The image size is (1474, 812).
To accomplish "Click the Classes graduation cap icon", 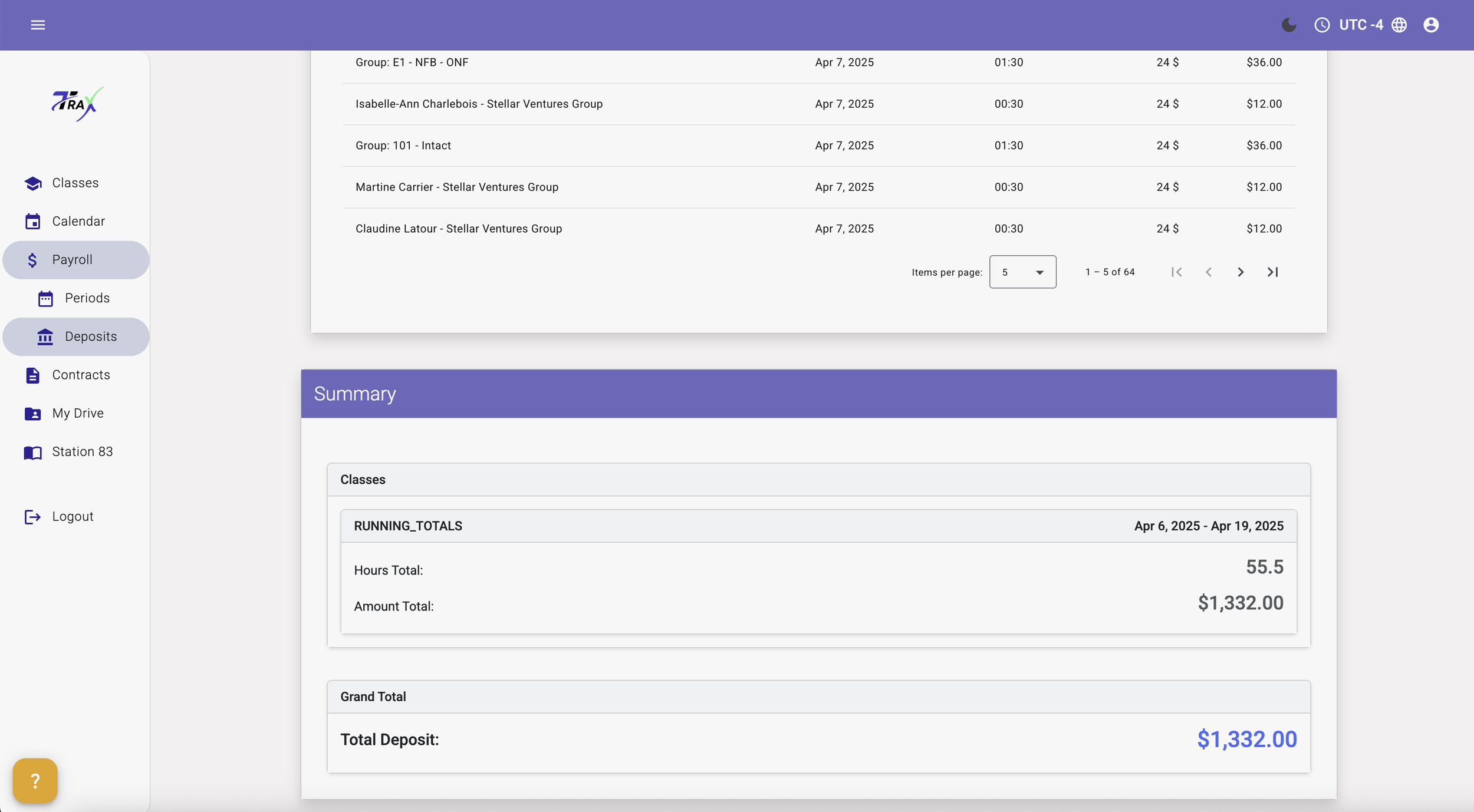I will click(33, 183).
